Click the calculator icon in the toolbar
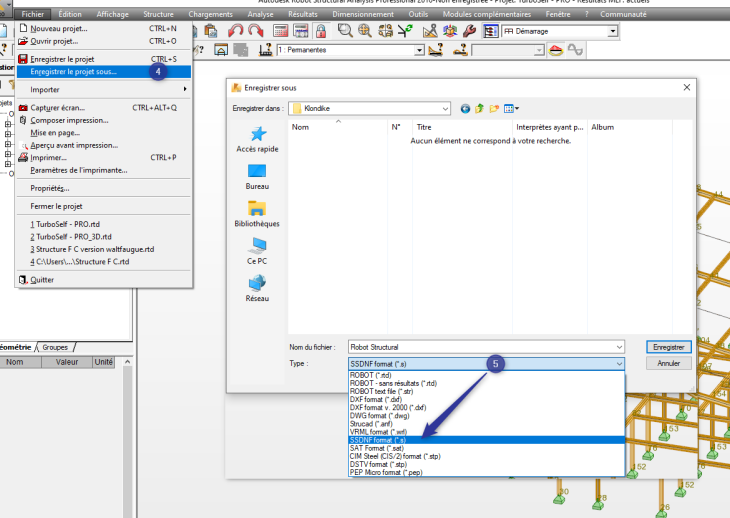 pyautogui.click(x=281, y=31)
